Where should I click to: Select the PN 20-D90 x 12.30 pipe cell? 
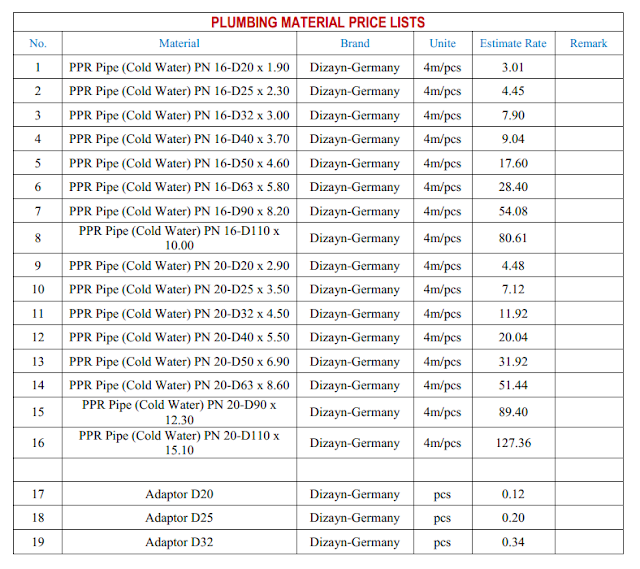[x=179, y=412]
